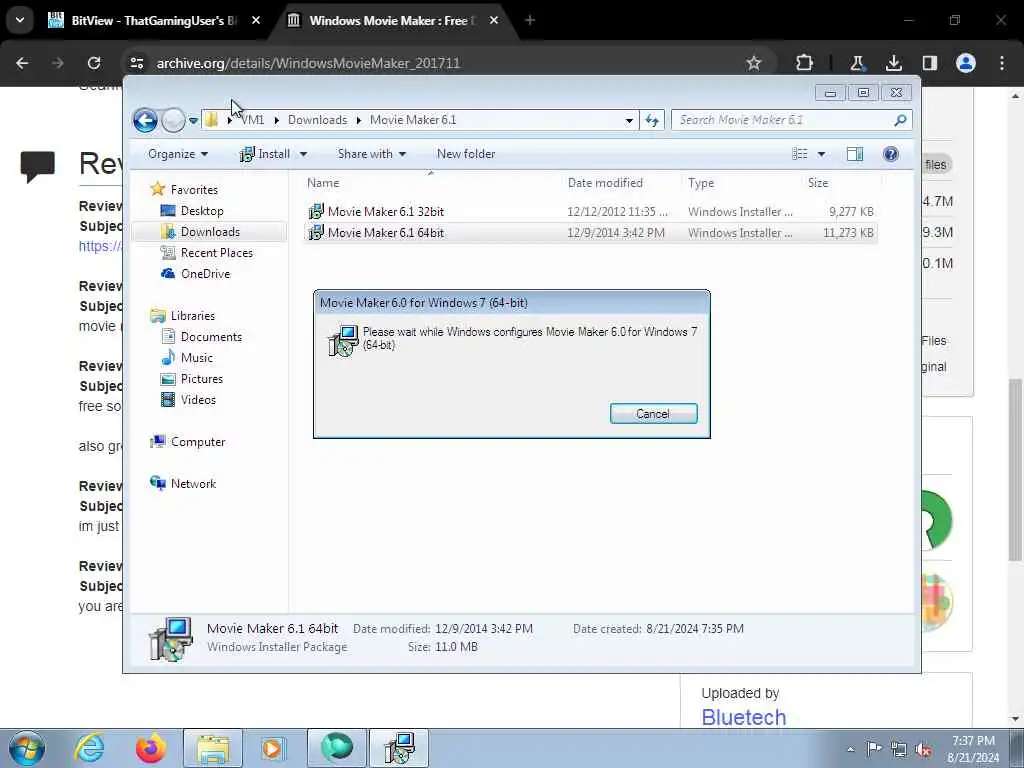Screen dimensions: 1024x768
Task: Open a new browser tab
Action: pyautogui.click(x=530, y=20)
